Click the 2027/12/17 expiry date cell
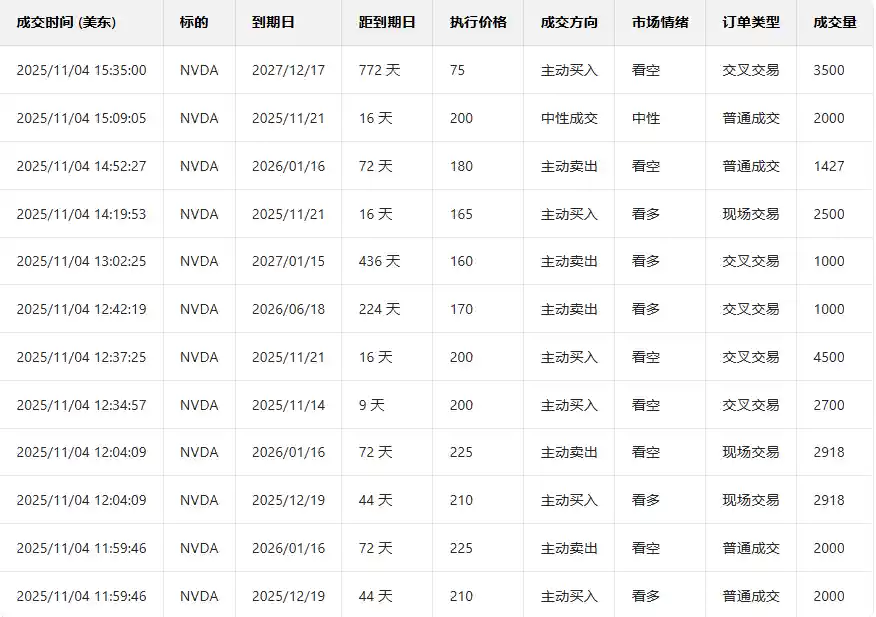 click(288, 70)
